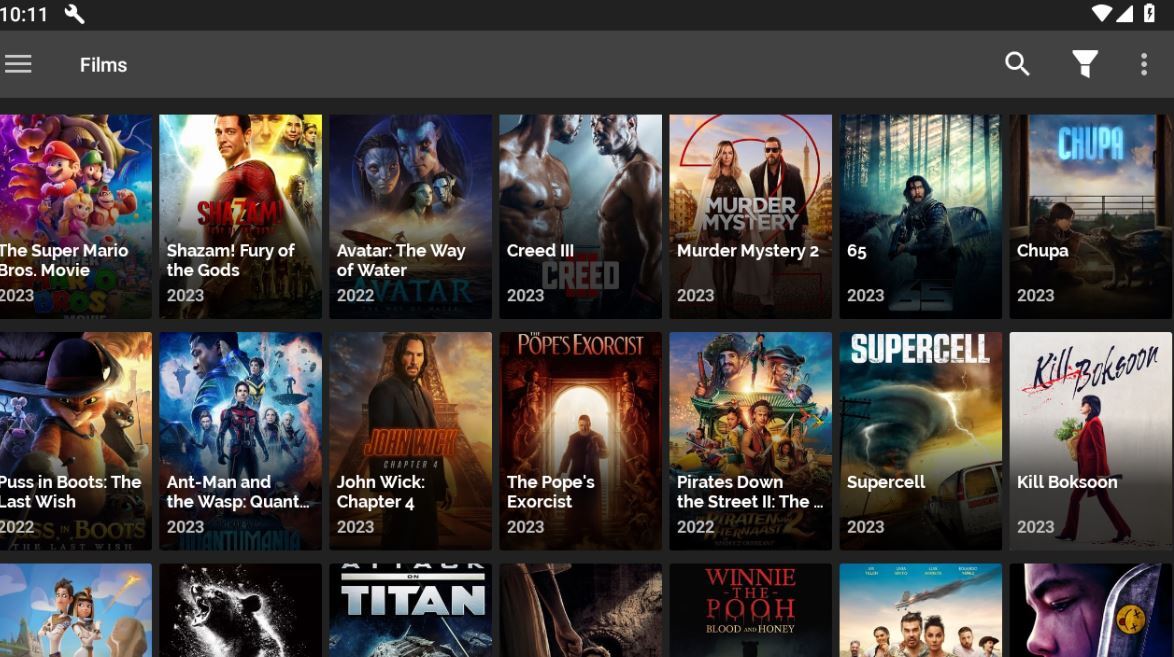
Task: Tap the wrench icon in status bar
Action: click(74, 13)
